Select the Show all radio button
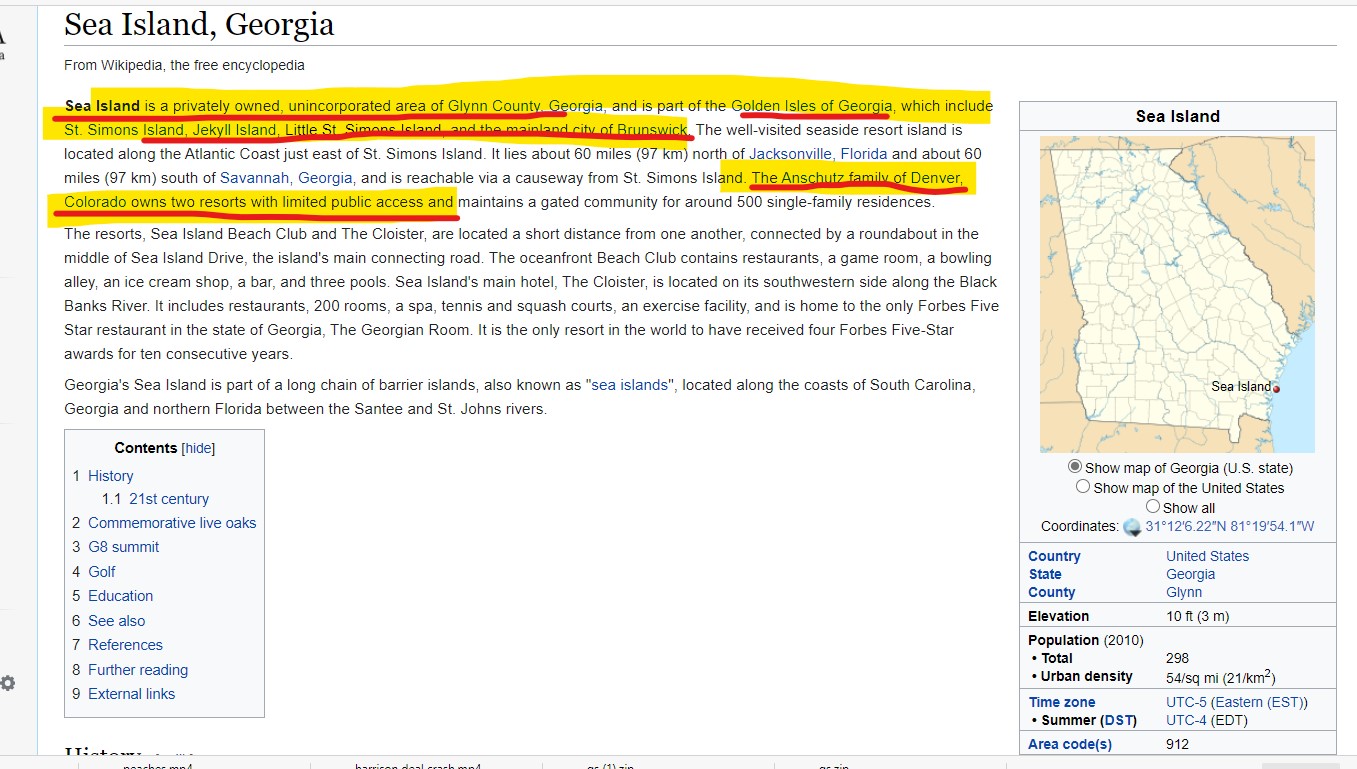The width and height of the screenshot is (1357, 769). (1153, 507)
